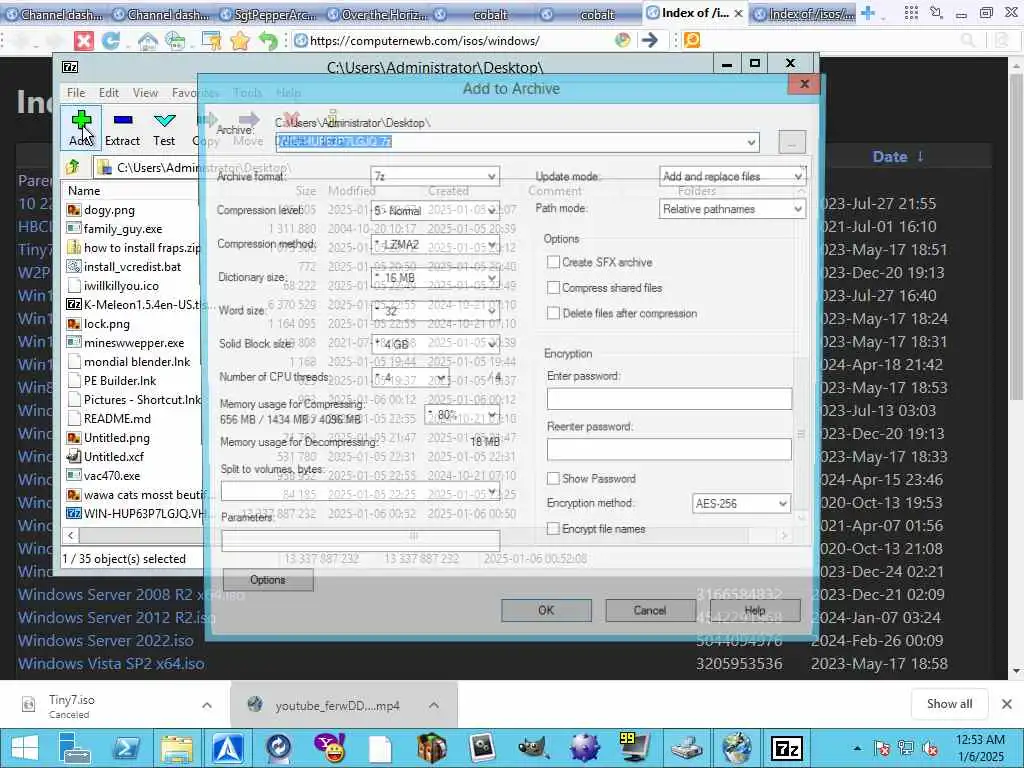Open the Compression level dropdown
The height and width of the screenshot is (768, 1024).
point(436,210)
